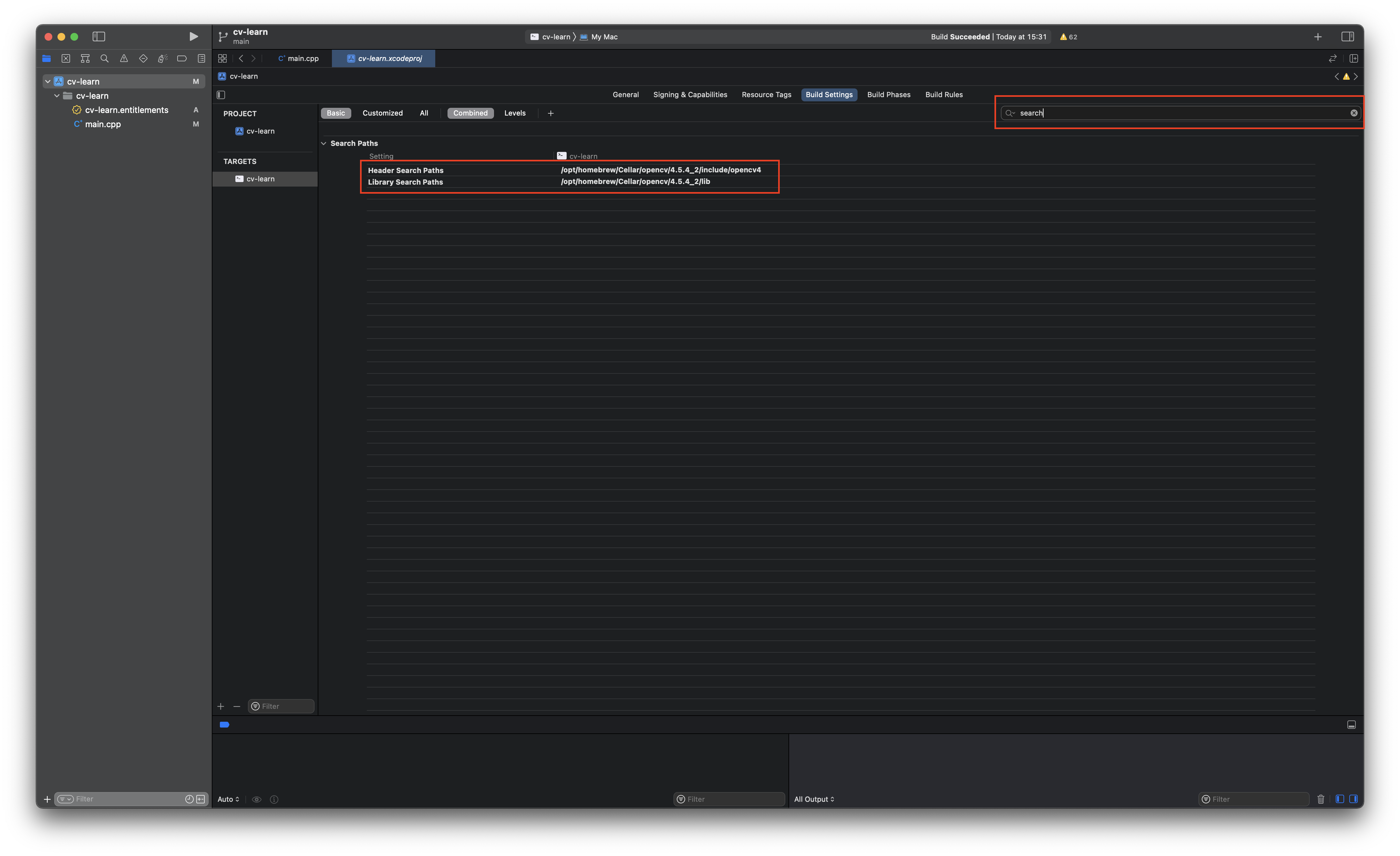Open the Test navigator
Screen dimensions: 1400x856
143,58
